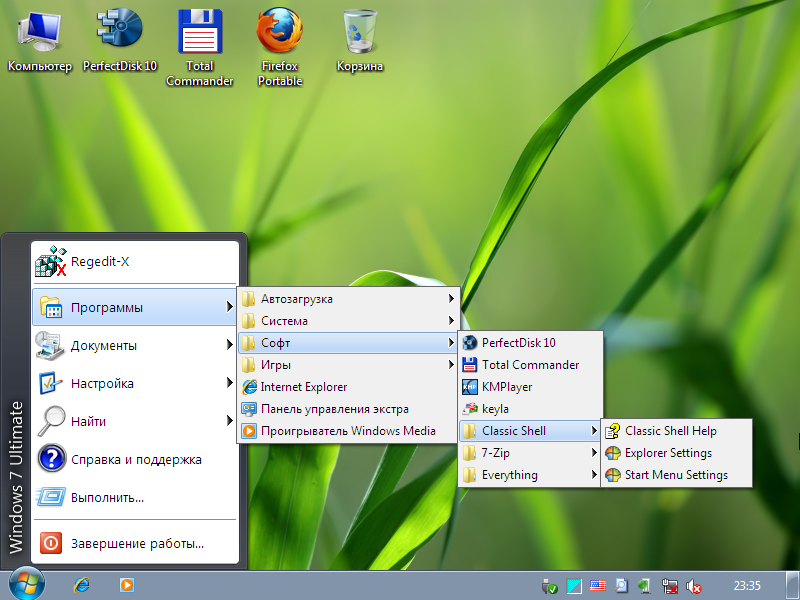Click the Show desktop button on the taskbar
Screen dimensions: 800x600
pos(793,585)
